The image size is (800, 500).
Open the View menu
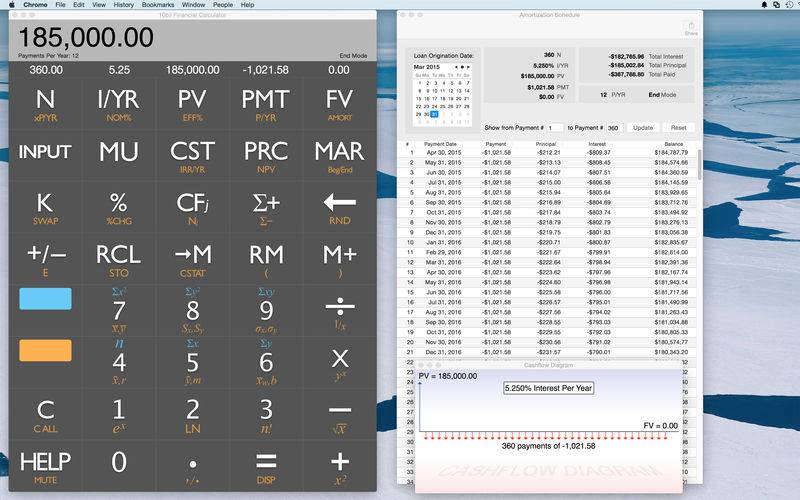[98, 5]
